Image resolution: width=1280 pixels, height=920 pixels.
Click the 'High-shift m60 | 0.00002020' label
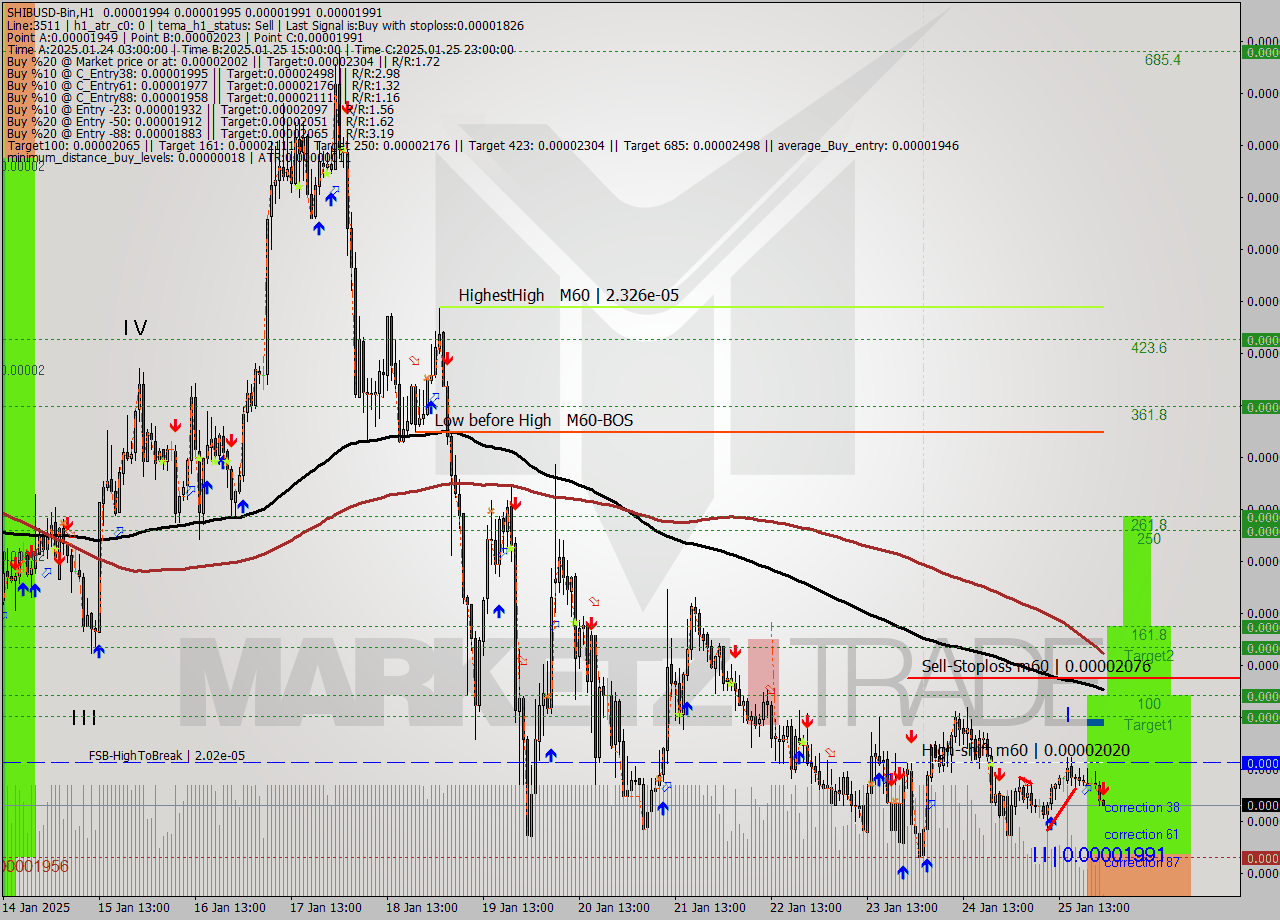[1026, 750]
